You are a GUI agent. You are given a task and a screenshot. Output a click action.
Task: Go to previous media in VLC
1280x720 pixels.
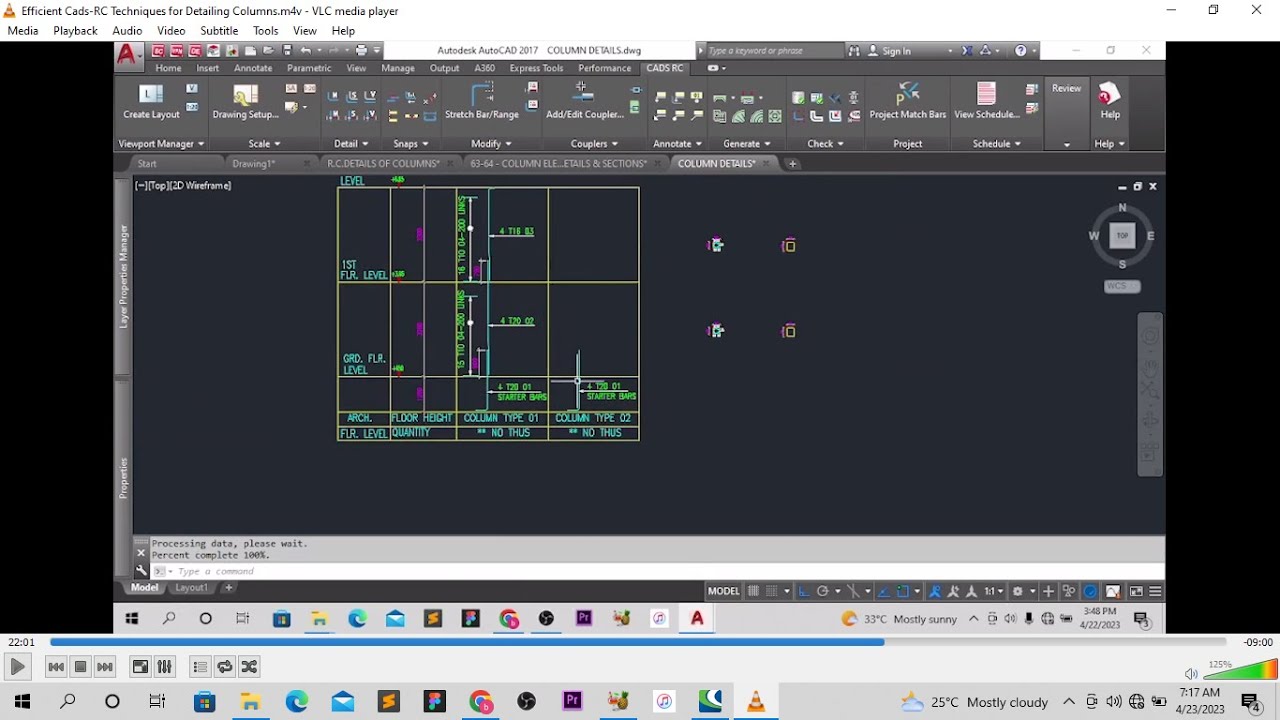(x=56, y=667)
